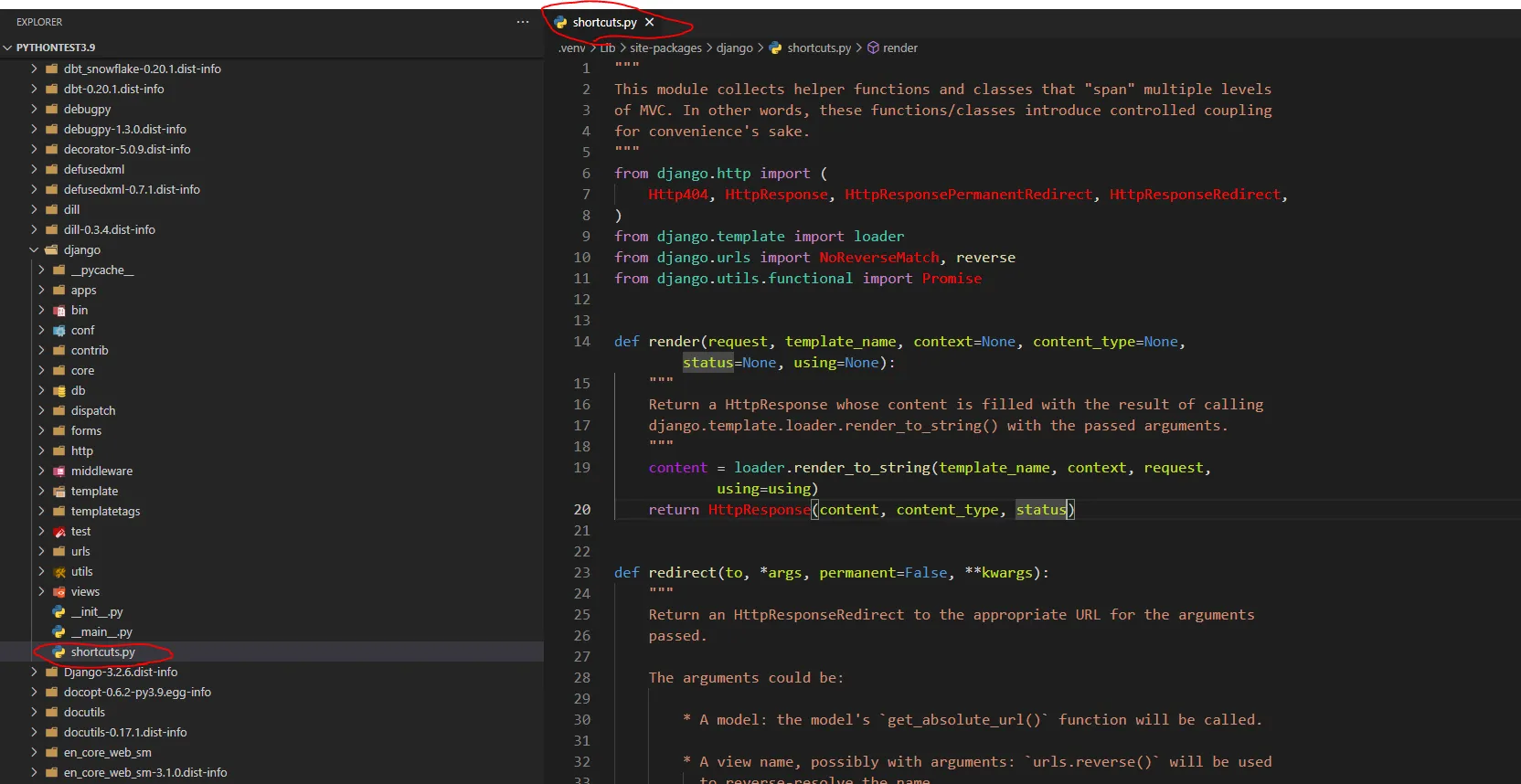Click the templatetags folder
The width and height of the screenshot is (1521, 784).
pos(105,512)
